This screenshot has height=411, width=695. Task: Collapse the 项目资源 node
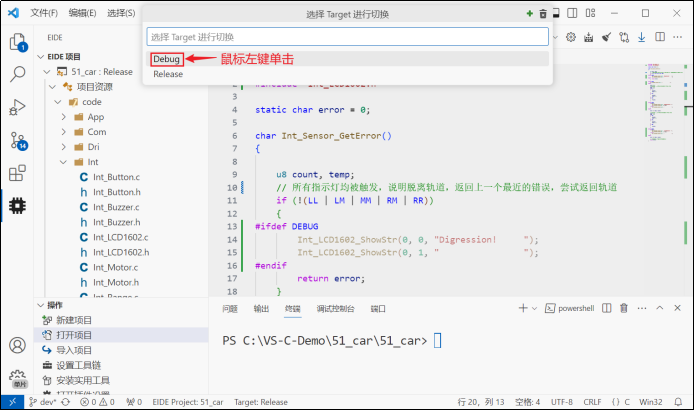pos(52,87)
